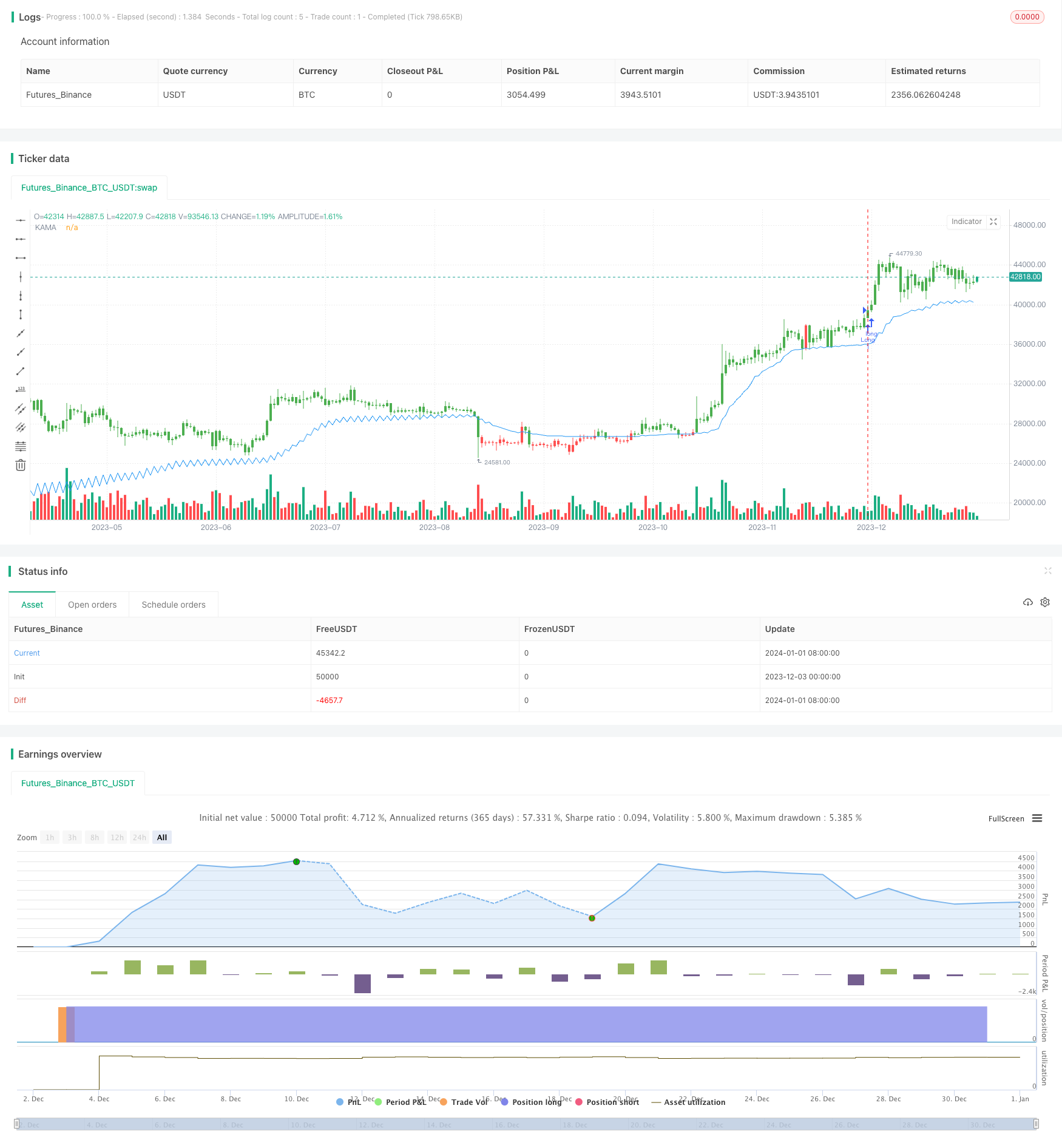Toggle the Period P&L series in the legend
Viewport: 1062px width, 1148px height.
(x=401, y=1102)
